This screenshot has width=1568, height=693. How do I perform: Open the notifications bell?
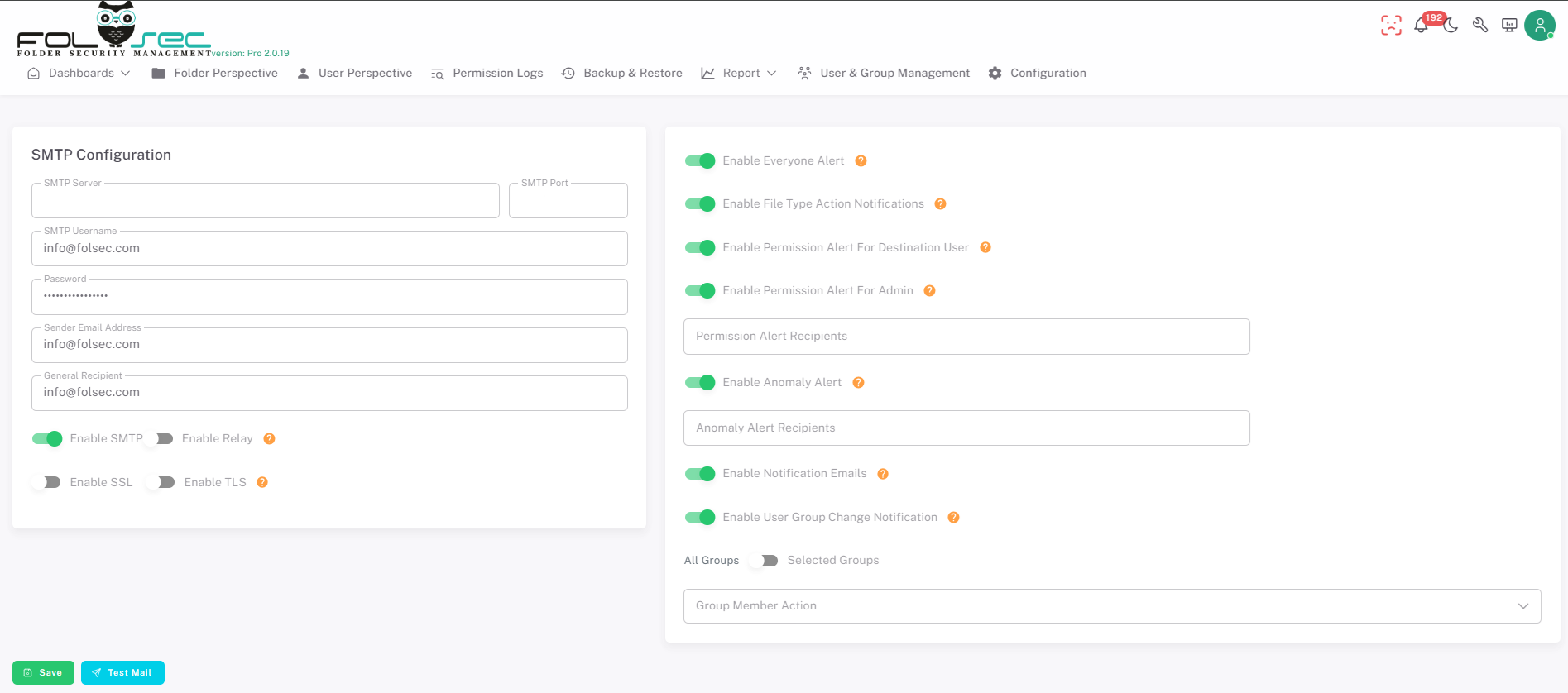(1421, 26)
